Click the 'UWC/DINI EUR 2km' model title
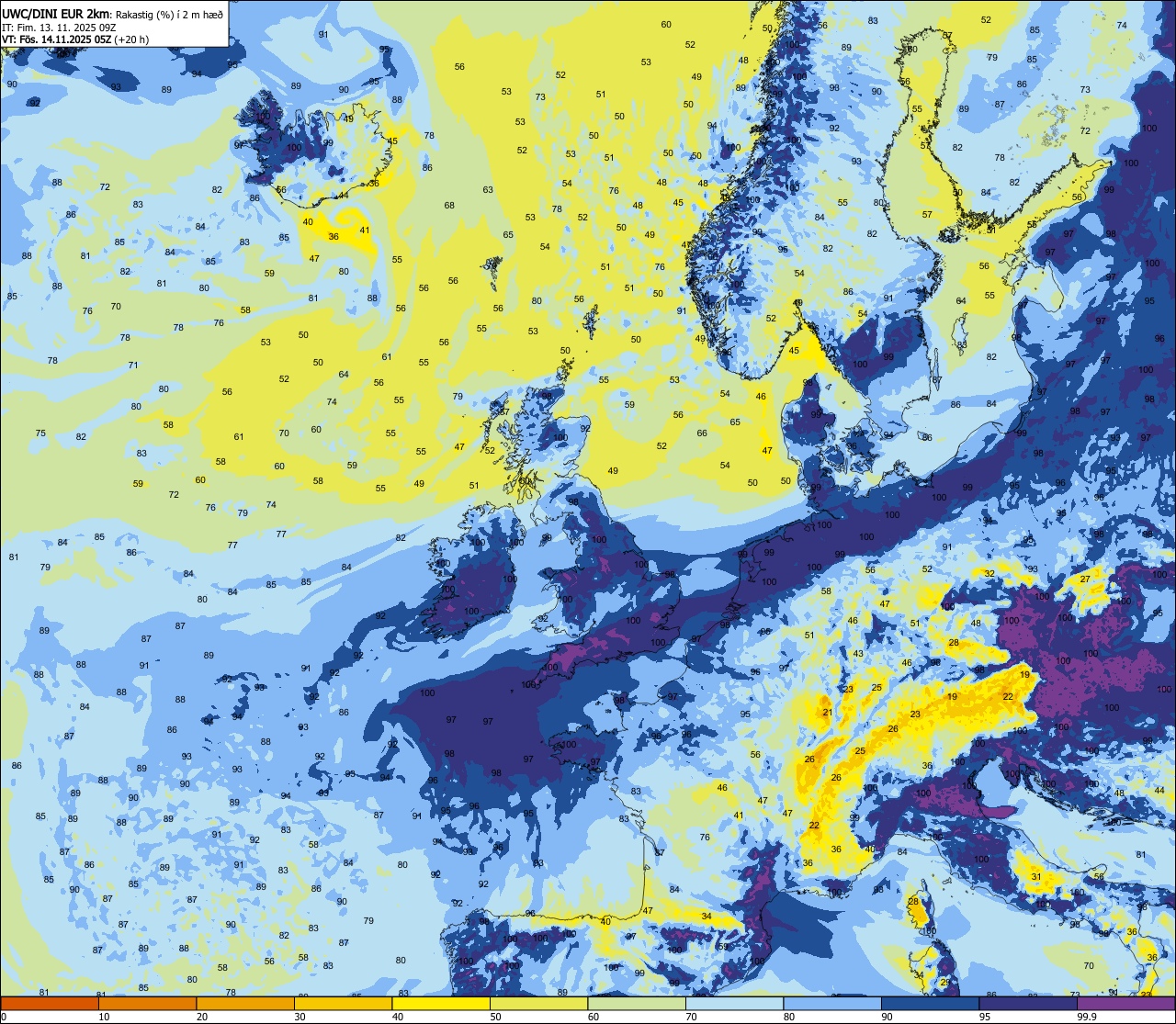The height and width of the screenshot is (1024, 1176). (53, 12)
